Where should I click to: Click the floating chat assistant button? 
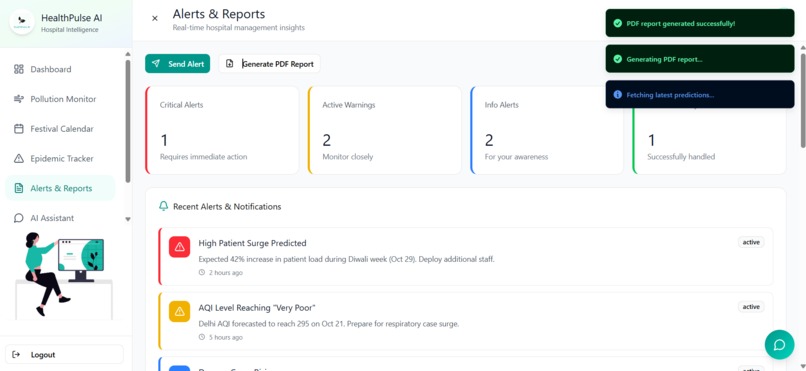(x=779, y=344)
